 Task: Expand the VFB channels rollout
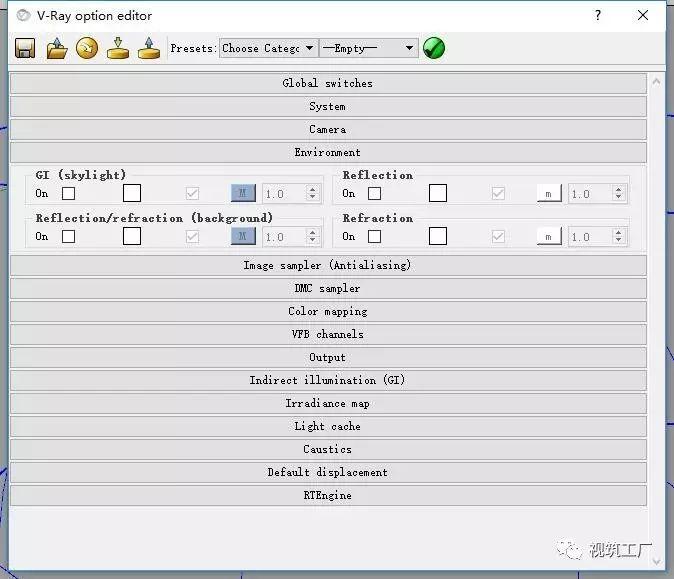[328, 334]
